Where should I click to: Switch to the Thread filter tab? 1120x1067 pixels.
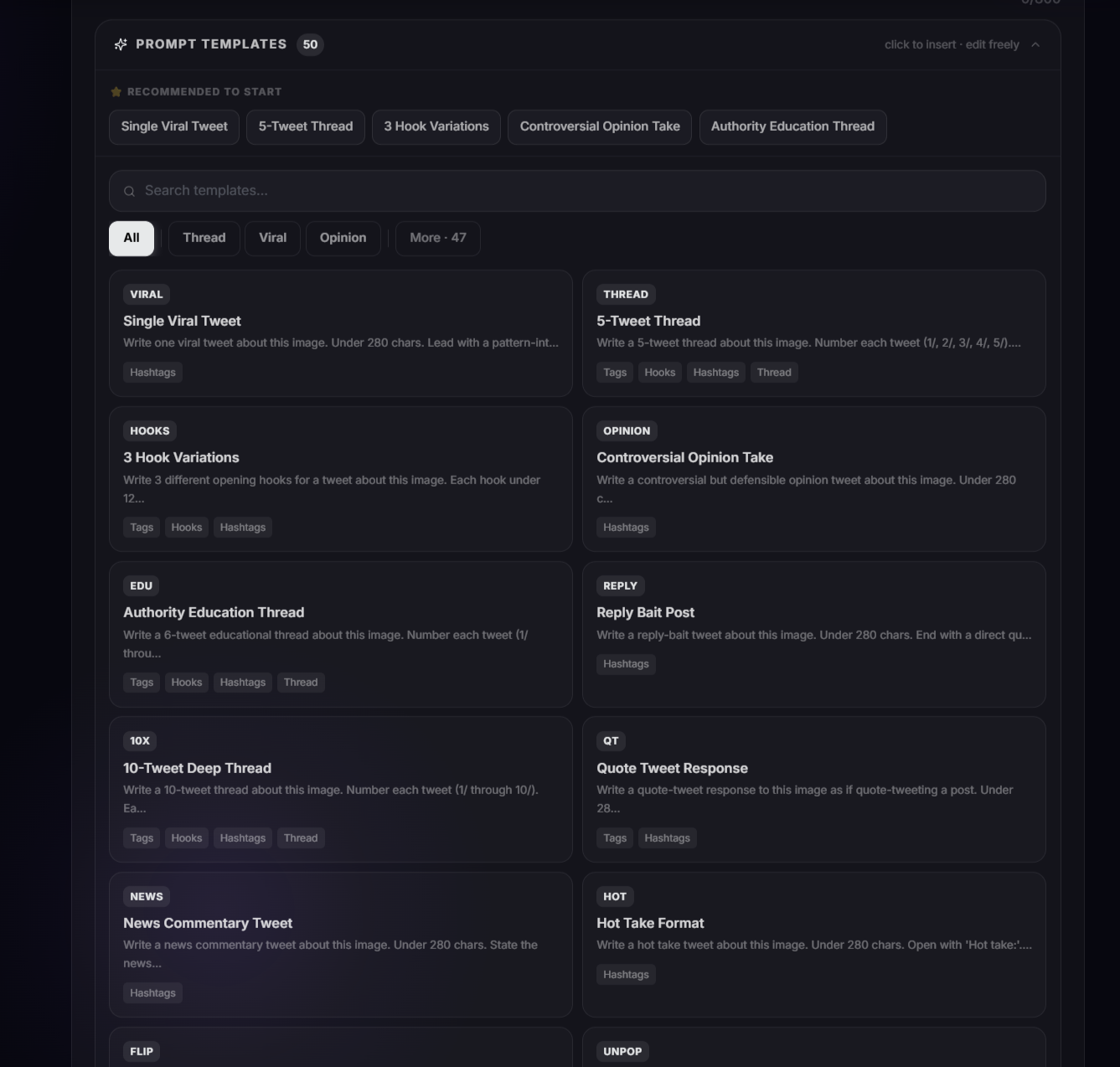click(x=204, y=238)
